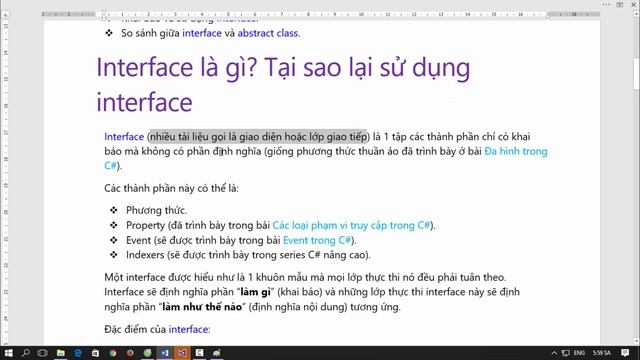Click 'interface' in 'Đặc điểm của interface:'
The image size is (640, 360).
click(188, 329)
